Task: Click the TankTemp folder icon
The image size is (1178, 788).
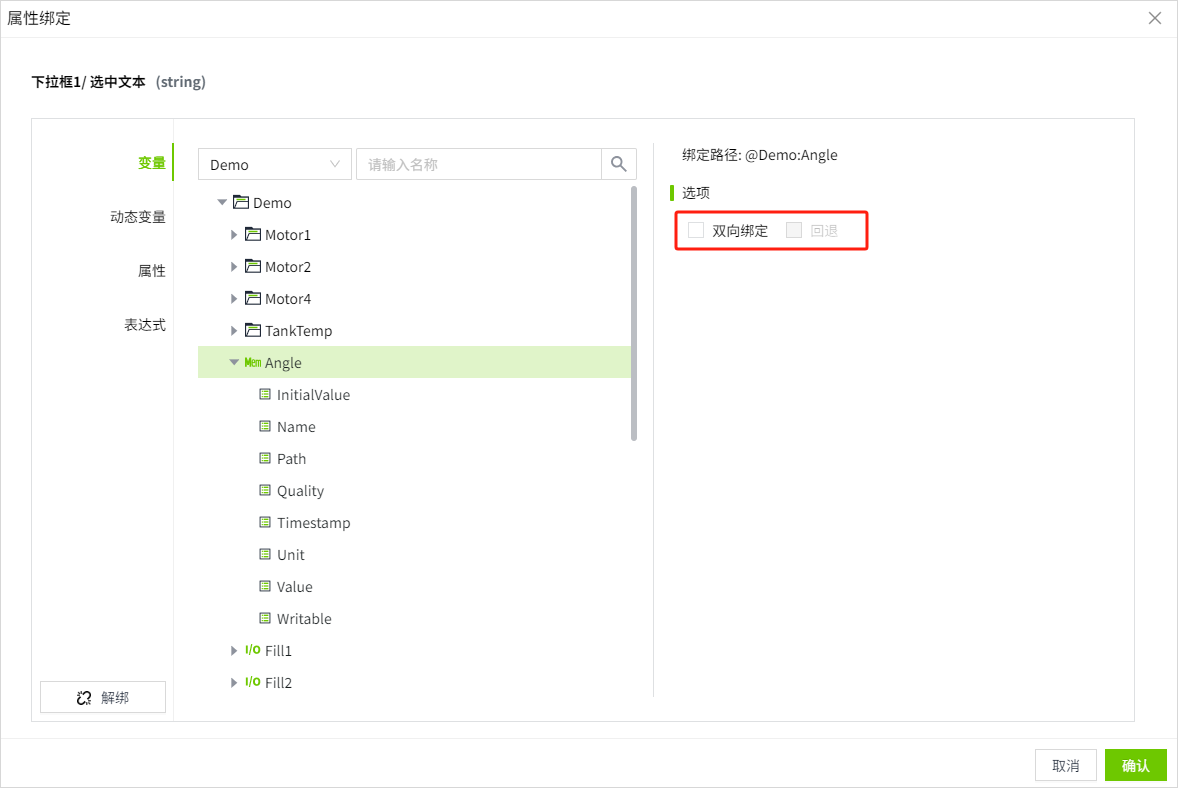Action: (252, 331)
